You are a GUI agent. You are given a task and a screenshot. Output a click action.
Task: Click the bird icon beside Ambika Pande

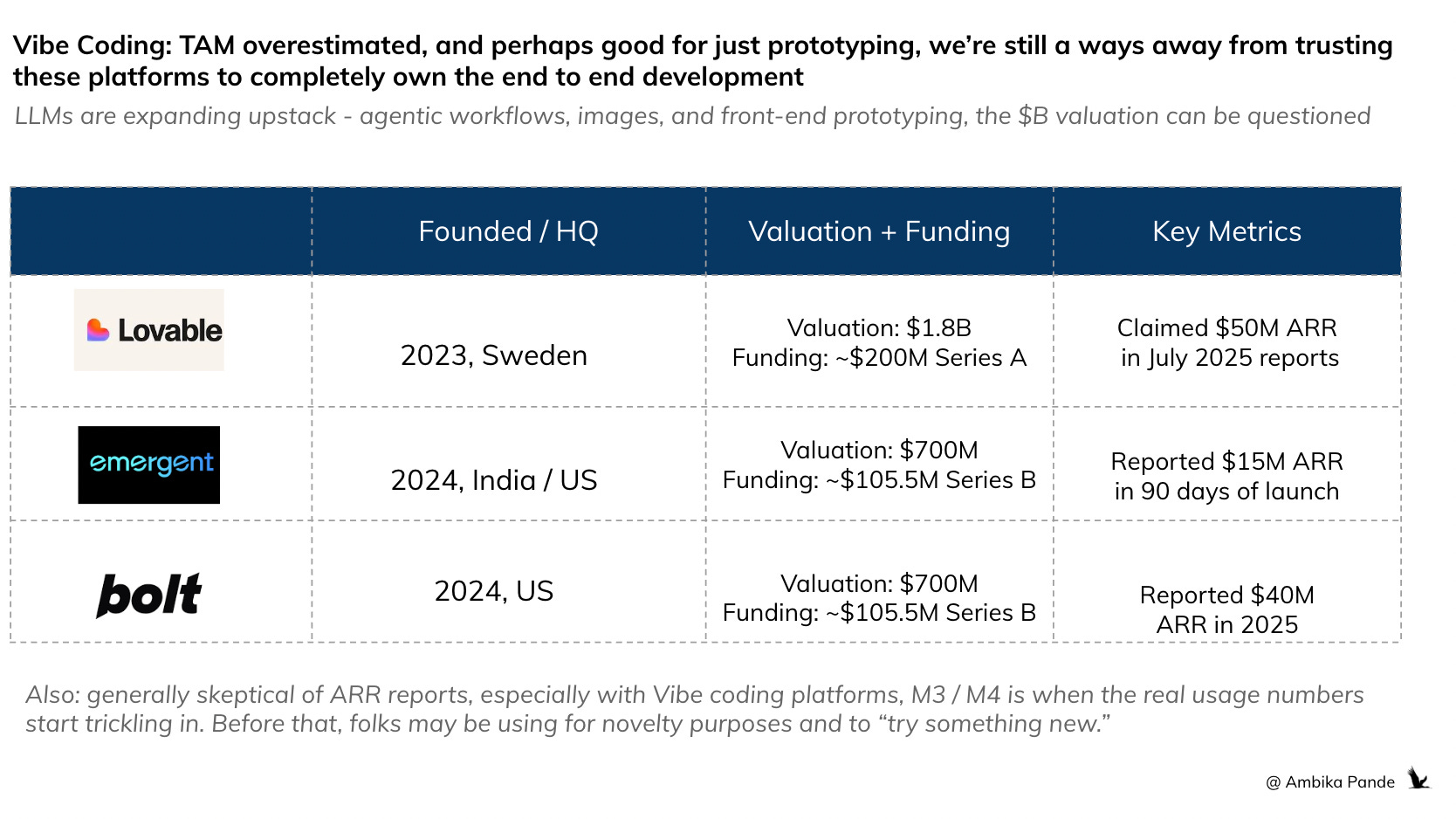tap(1418, 779)
